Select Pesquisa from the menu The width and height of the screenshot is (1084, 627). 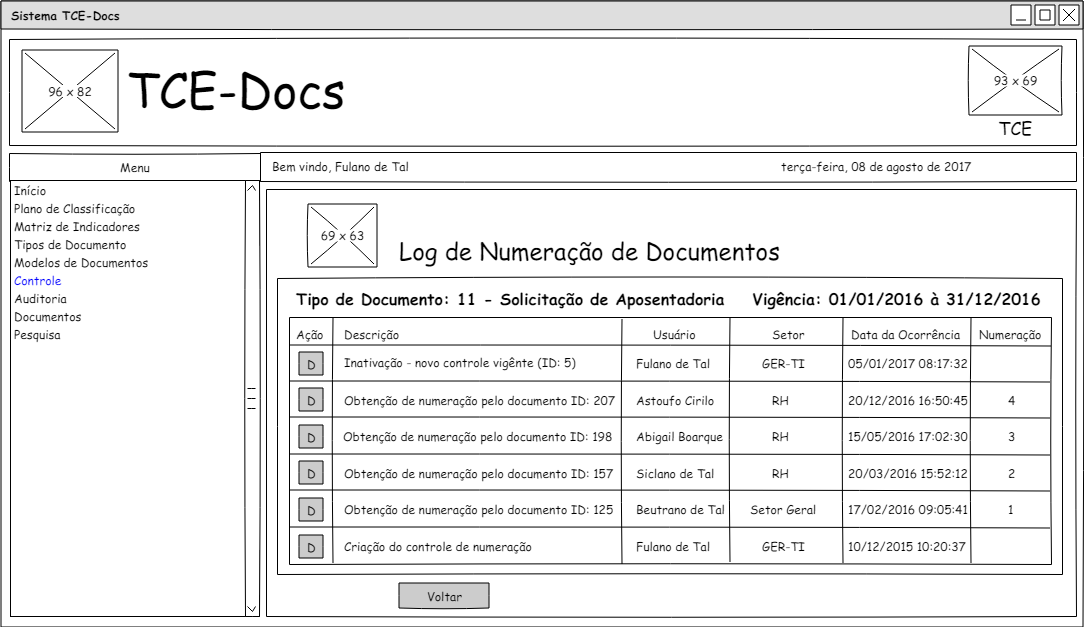click(x=37, y=335)
